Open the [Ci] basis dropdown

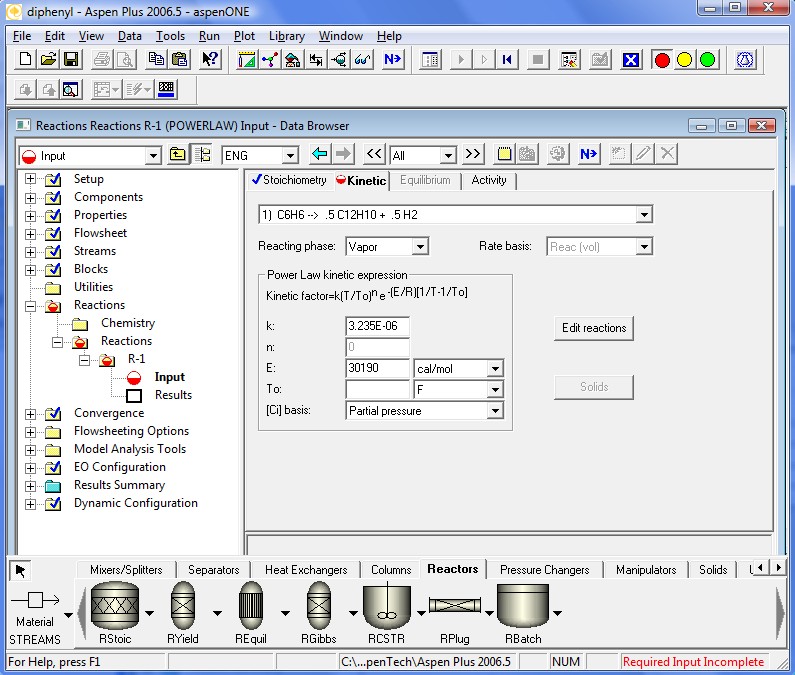(495, 411)
